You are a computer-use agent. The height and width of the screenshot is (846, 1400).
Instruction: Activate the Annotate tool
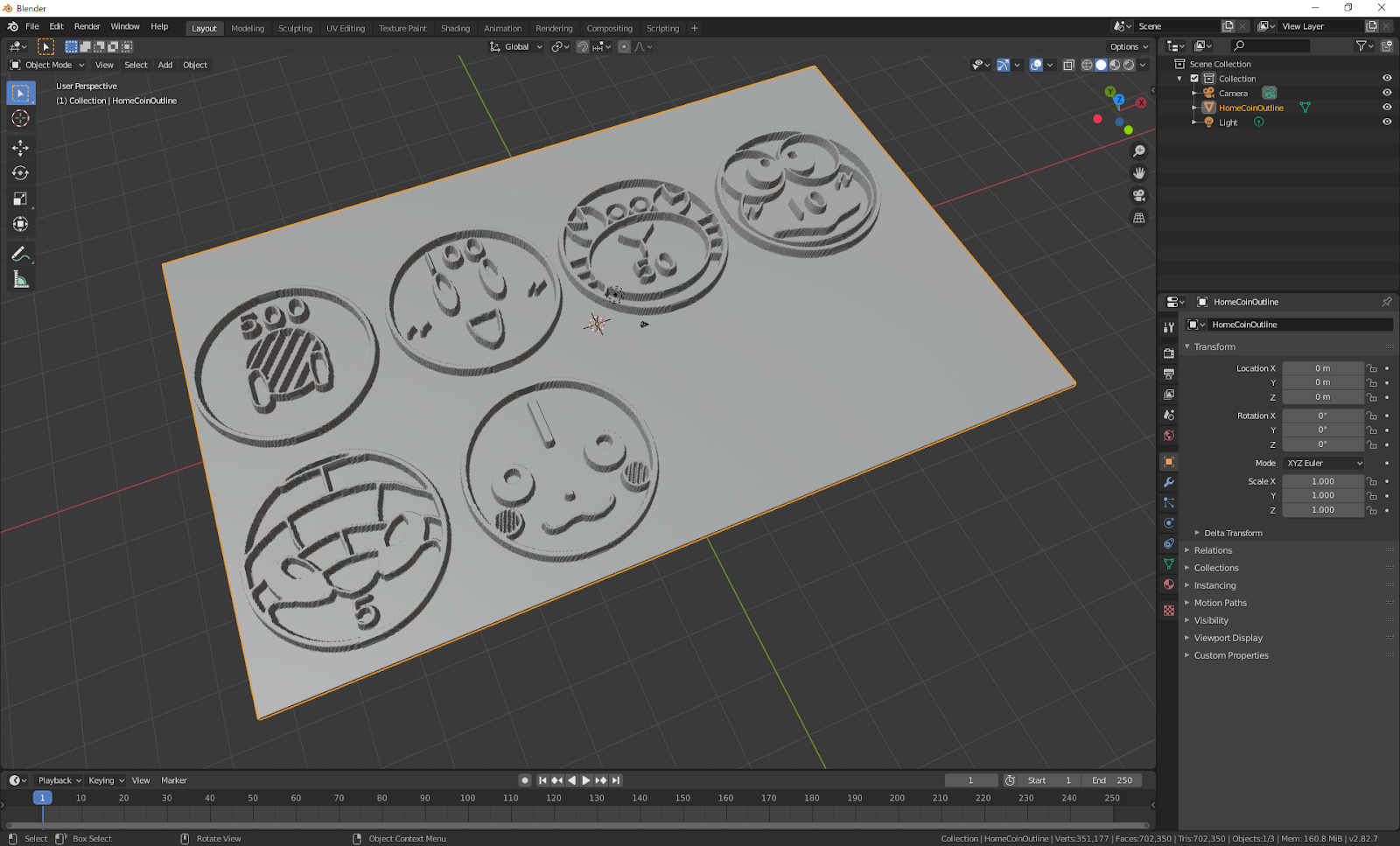[21, 254]
